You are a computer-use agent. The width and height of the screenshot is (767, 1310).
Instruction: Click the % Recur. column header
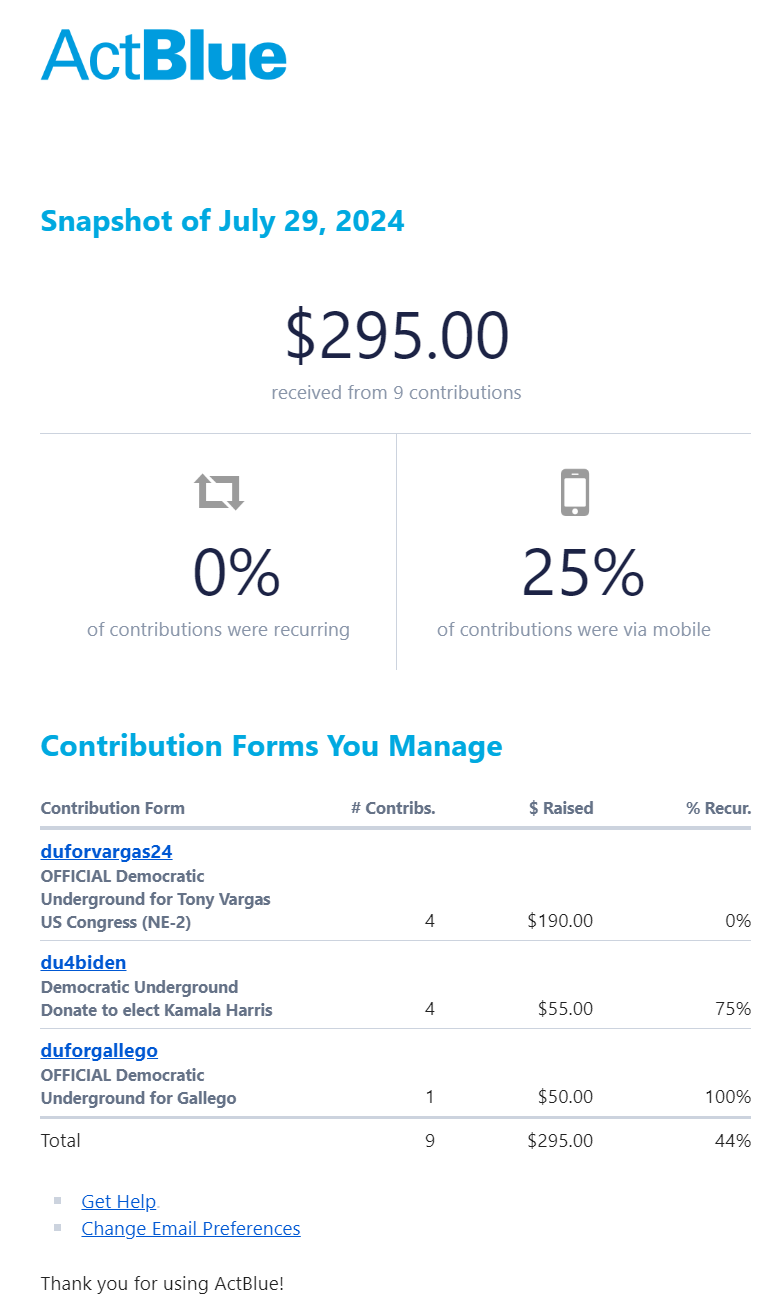click(x=718, y=808)
